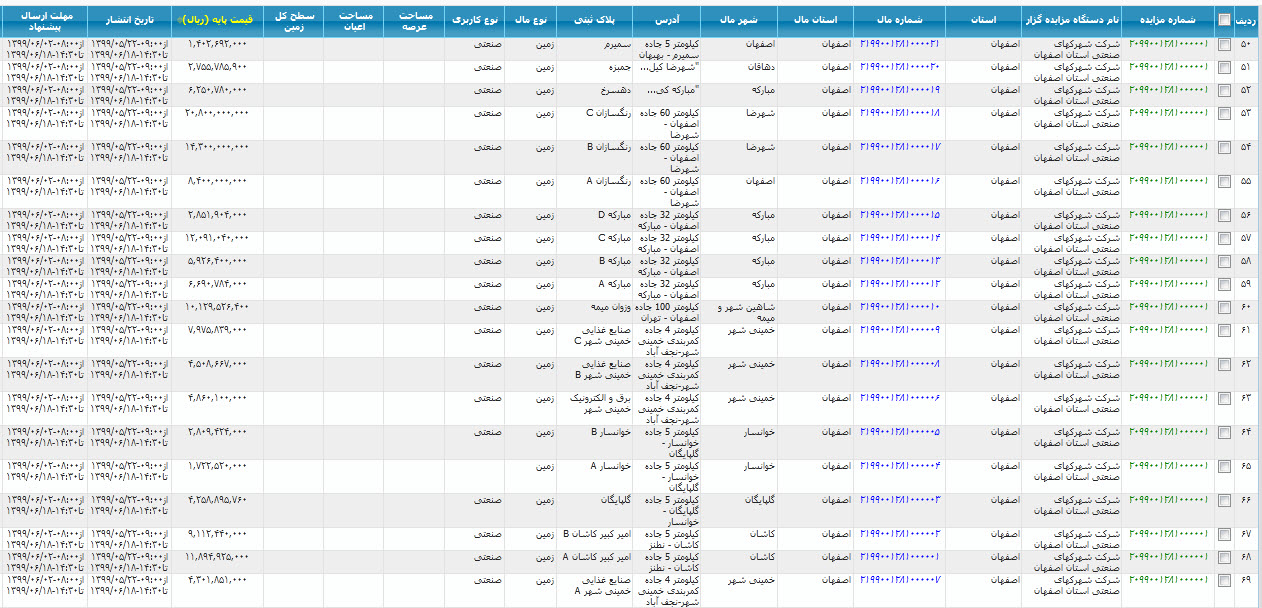
Task: Check the checkbox for row ۵۰
Action: coord(1224,45)
